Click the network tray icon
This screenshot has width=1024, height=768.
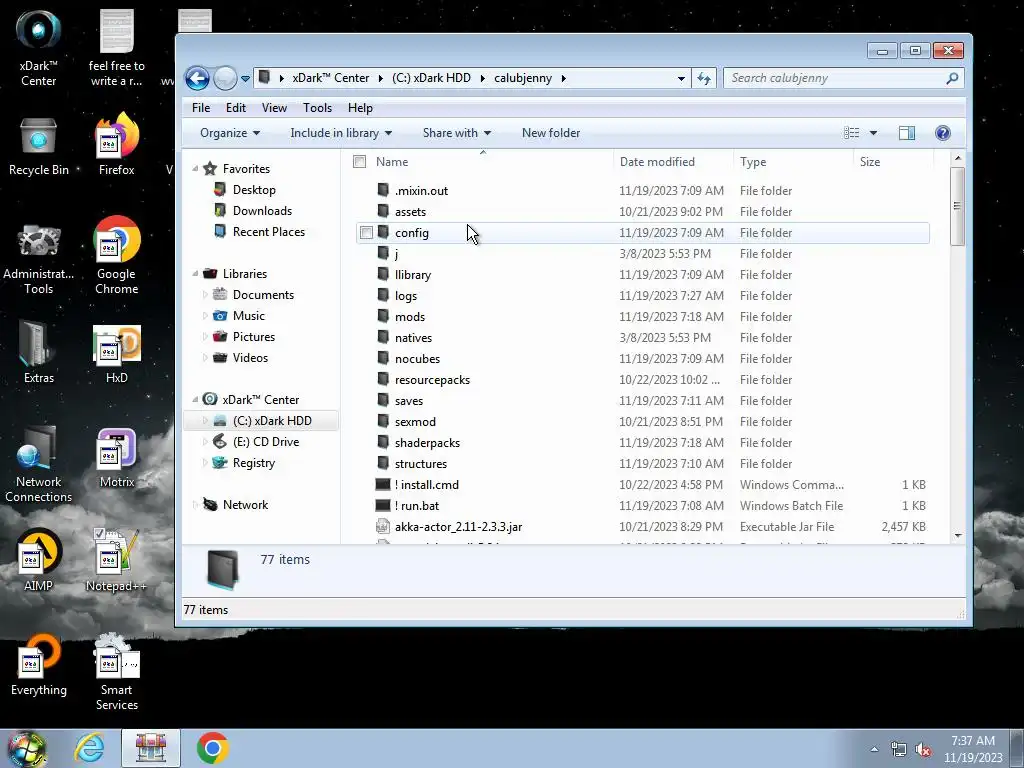point(899,750)
